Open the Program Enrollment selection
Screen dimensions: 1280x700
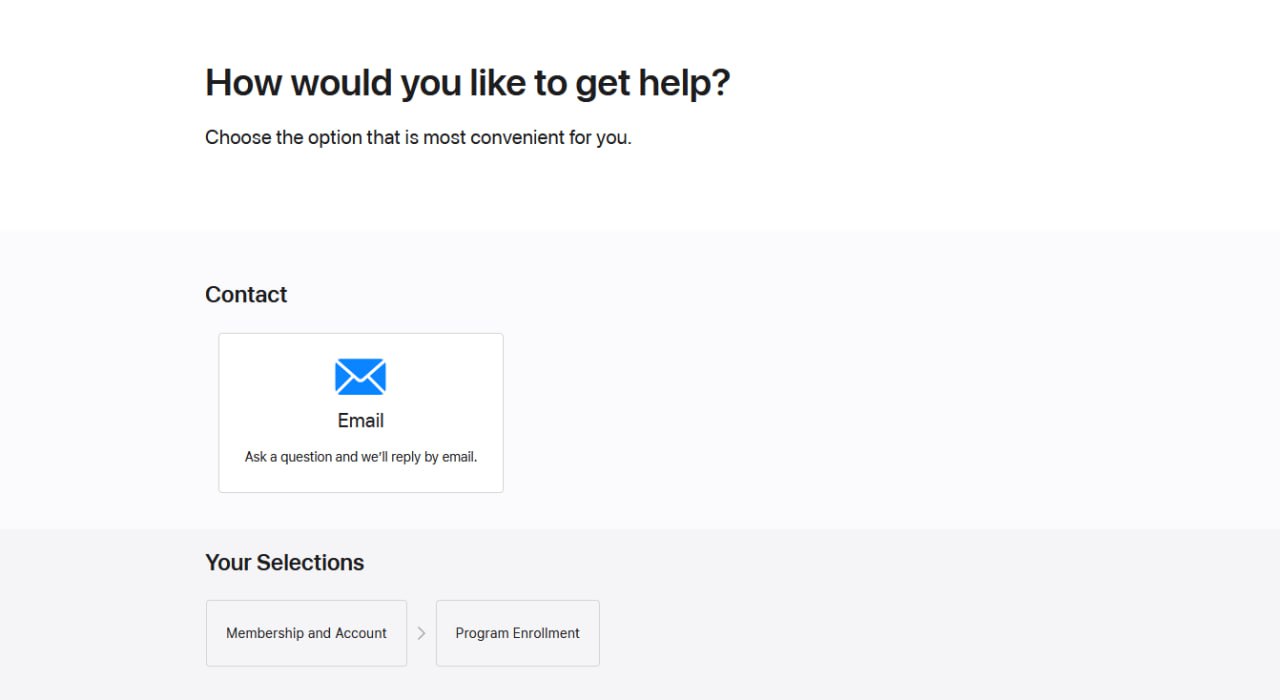(x=518, y=633)
